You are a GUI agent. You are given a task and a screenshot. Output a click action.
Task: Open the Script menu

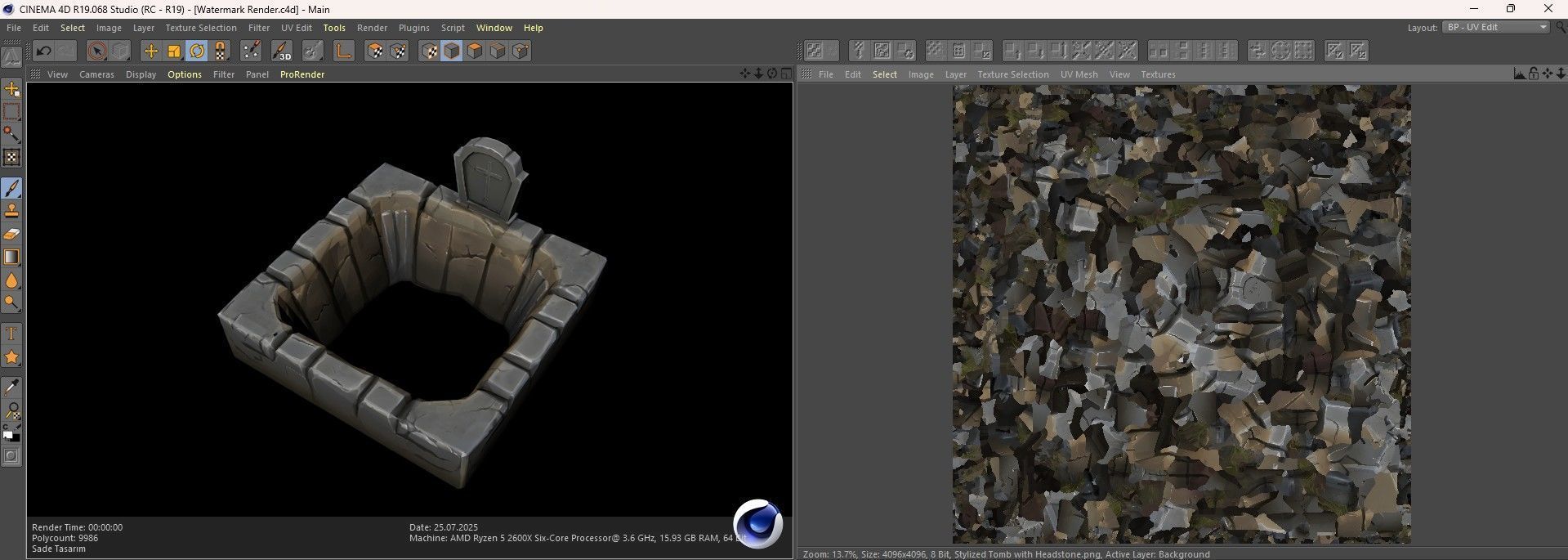(453, 28)
